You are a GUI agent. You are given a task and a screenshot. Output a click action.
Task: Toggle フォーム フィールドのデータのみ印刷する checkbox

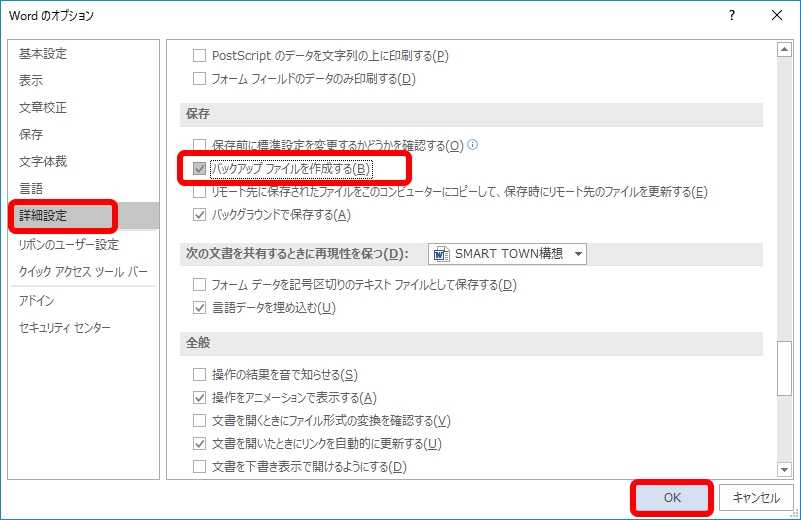pyautogui.click(x=199, y=79)
